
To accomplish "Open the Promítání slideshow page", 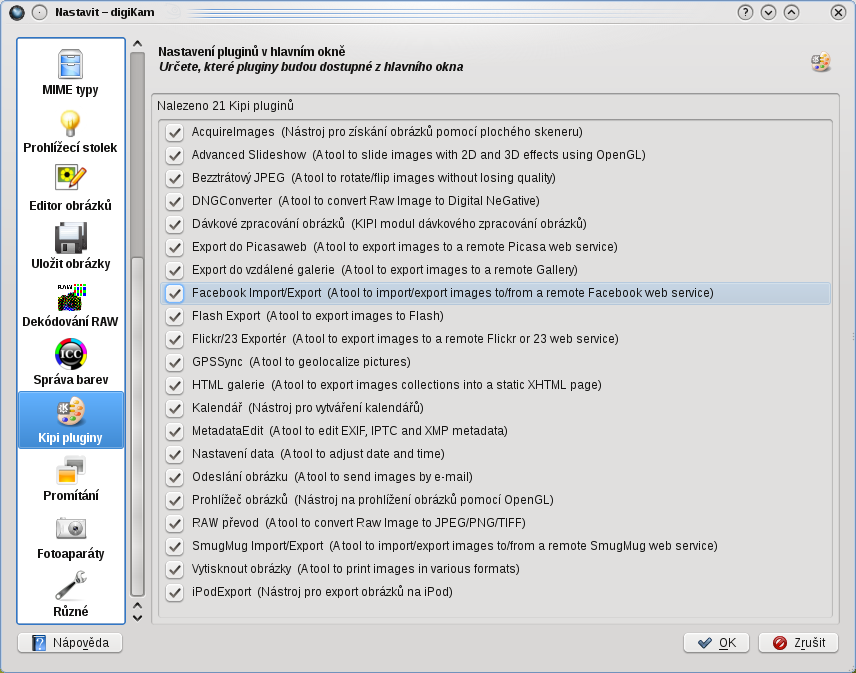I will (70, 479).
